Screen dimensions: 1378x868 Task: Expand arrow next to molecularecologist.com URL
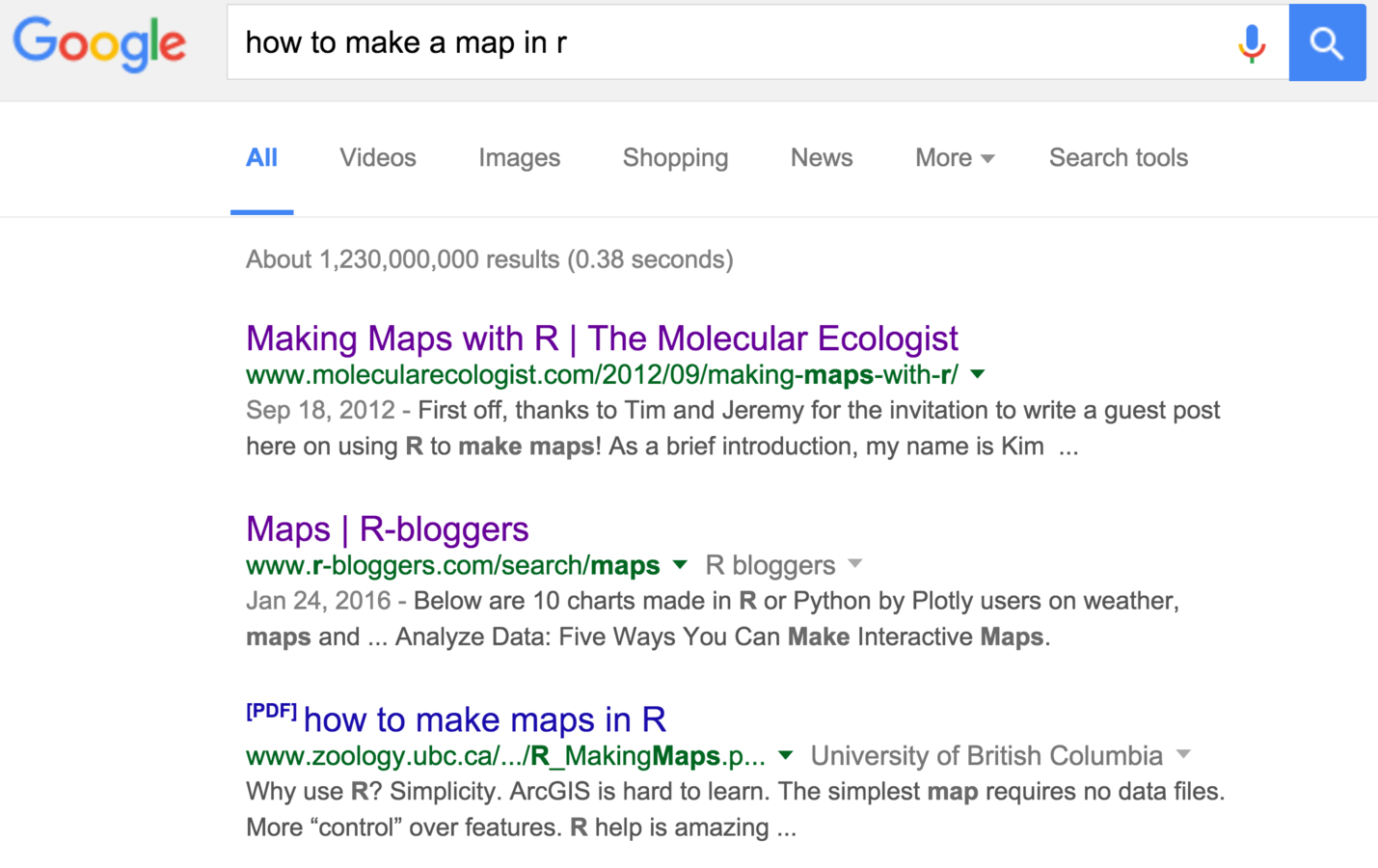[x=978, y=374]
